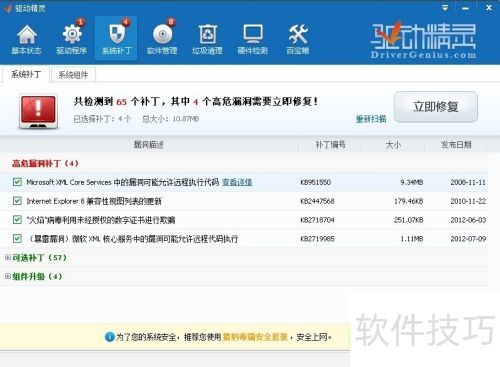This screenshot has width=500, height=367.
Task: Click the 179.46KB size value
Action: [409, 201]
